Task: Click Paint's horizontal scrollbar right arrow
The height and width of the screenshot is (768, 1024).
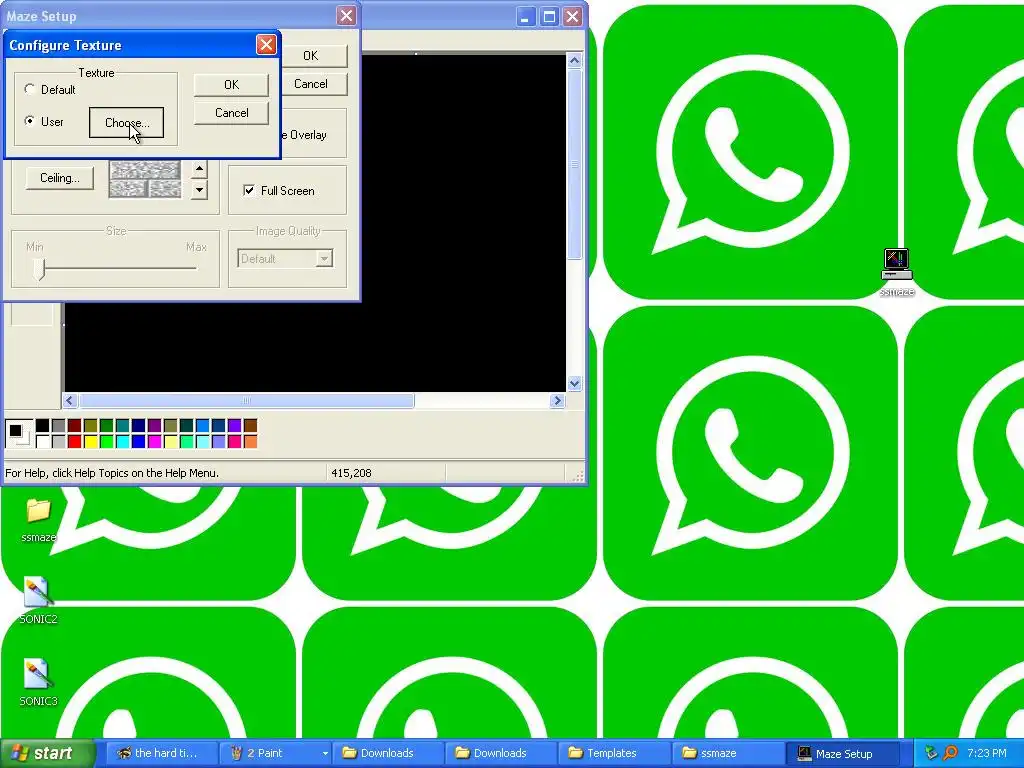Action: (x=557, y=400)
